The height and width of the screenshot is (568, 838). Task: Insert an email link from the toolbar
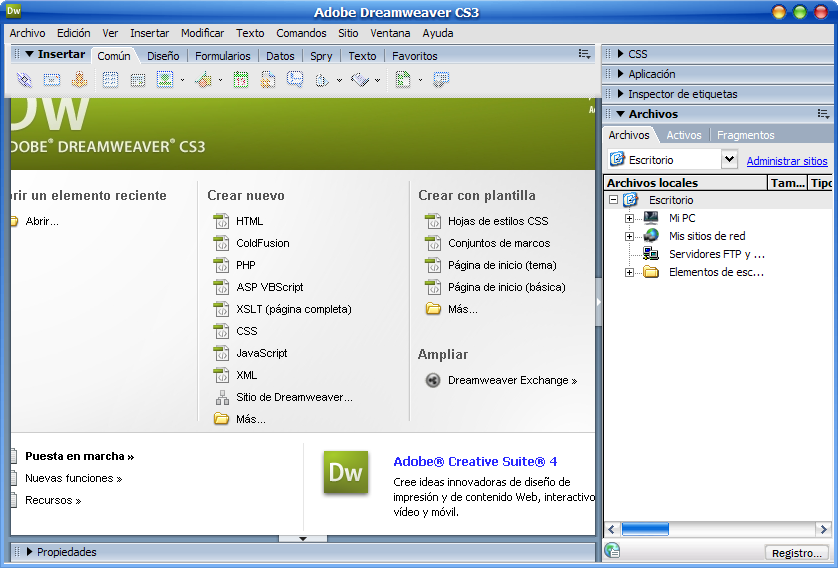tap(52, 80)
